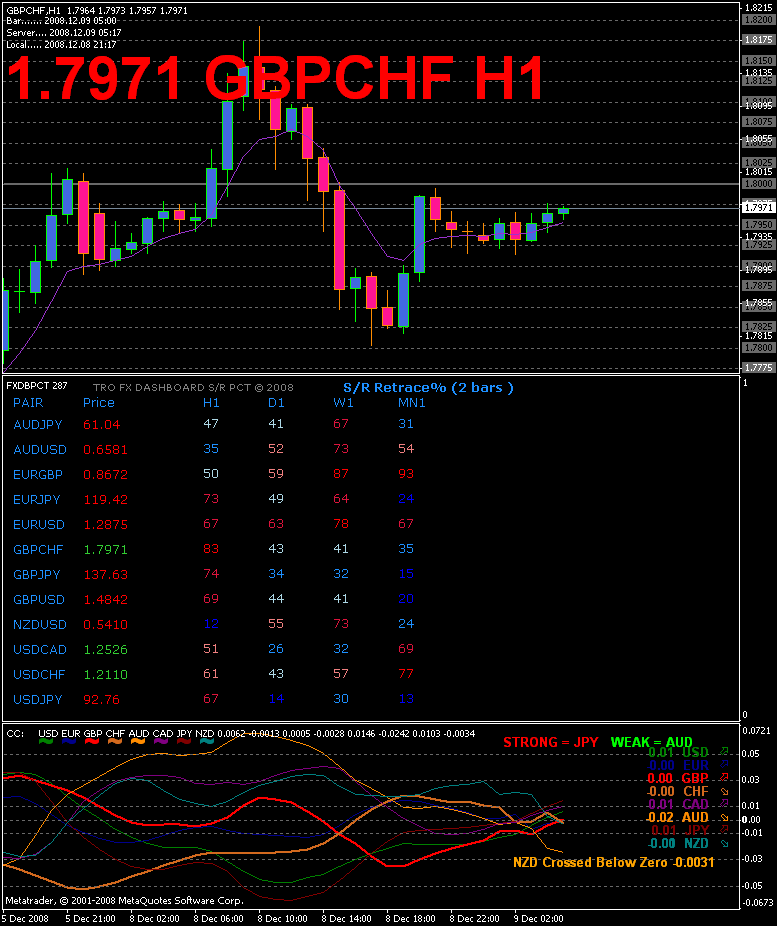The width and height of the screenshot is (777, 926).
Task: Click the trend arrow icon beside USD strength
Action: point(724,752)
